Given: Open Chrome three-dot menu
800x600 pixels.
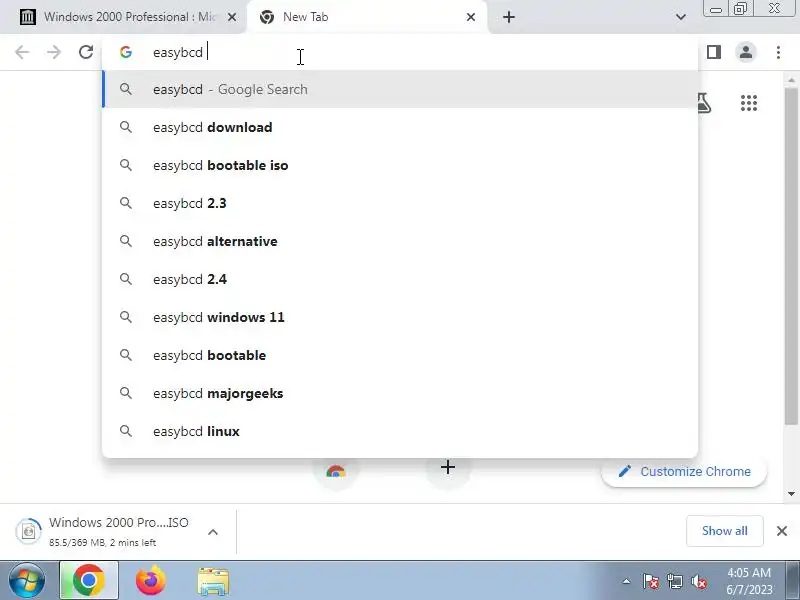Looking at the screenshot, I should tap(778, 52).
